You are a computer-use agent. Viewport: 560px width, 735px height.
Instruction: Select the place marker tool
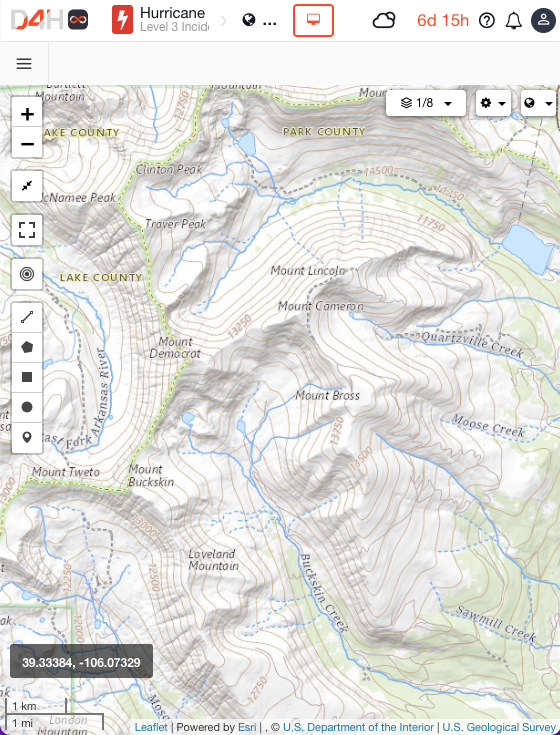(x=27, y=437)
